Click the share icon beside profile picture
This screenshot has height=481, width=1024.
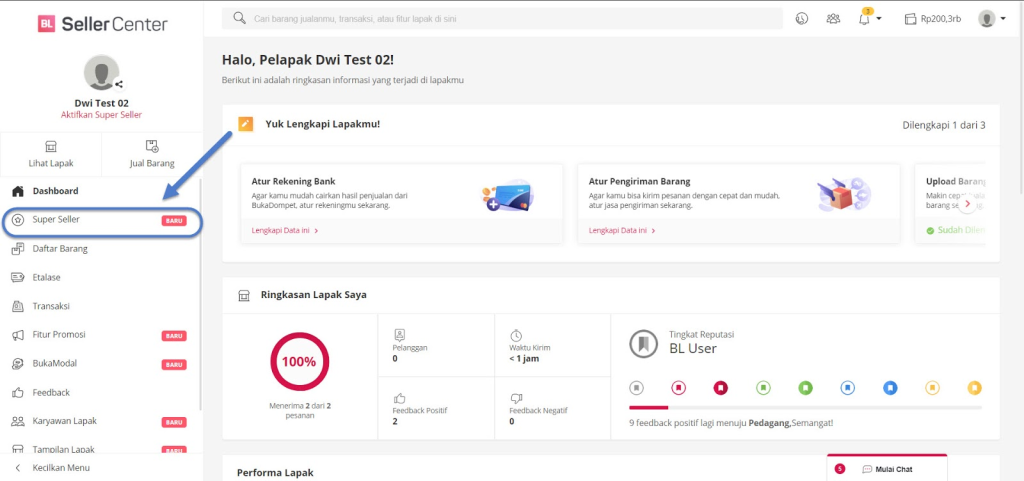pos(119,84)
